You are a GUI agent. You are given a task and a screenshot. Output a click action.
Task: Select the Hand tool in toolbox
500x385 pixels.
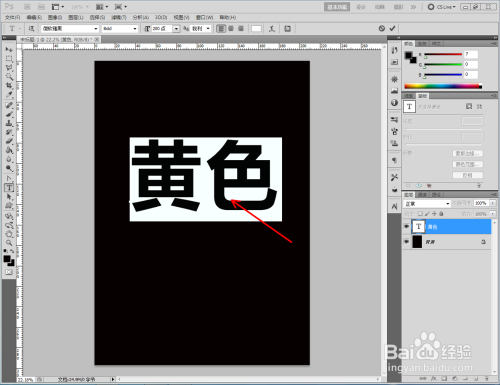pos(9,234)
